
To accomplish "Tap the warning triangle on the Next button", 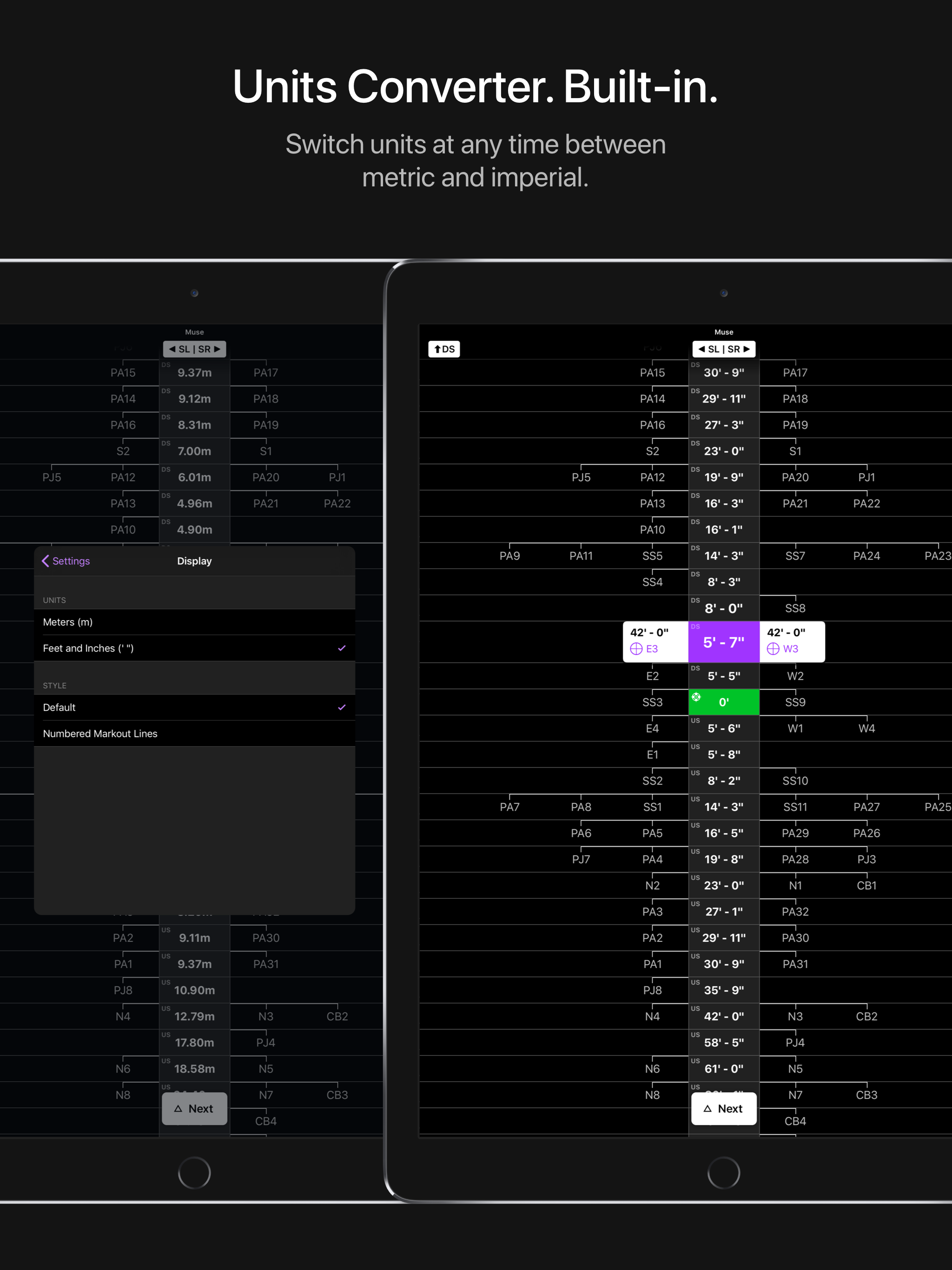I will pos(708,1108).
